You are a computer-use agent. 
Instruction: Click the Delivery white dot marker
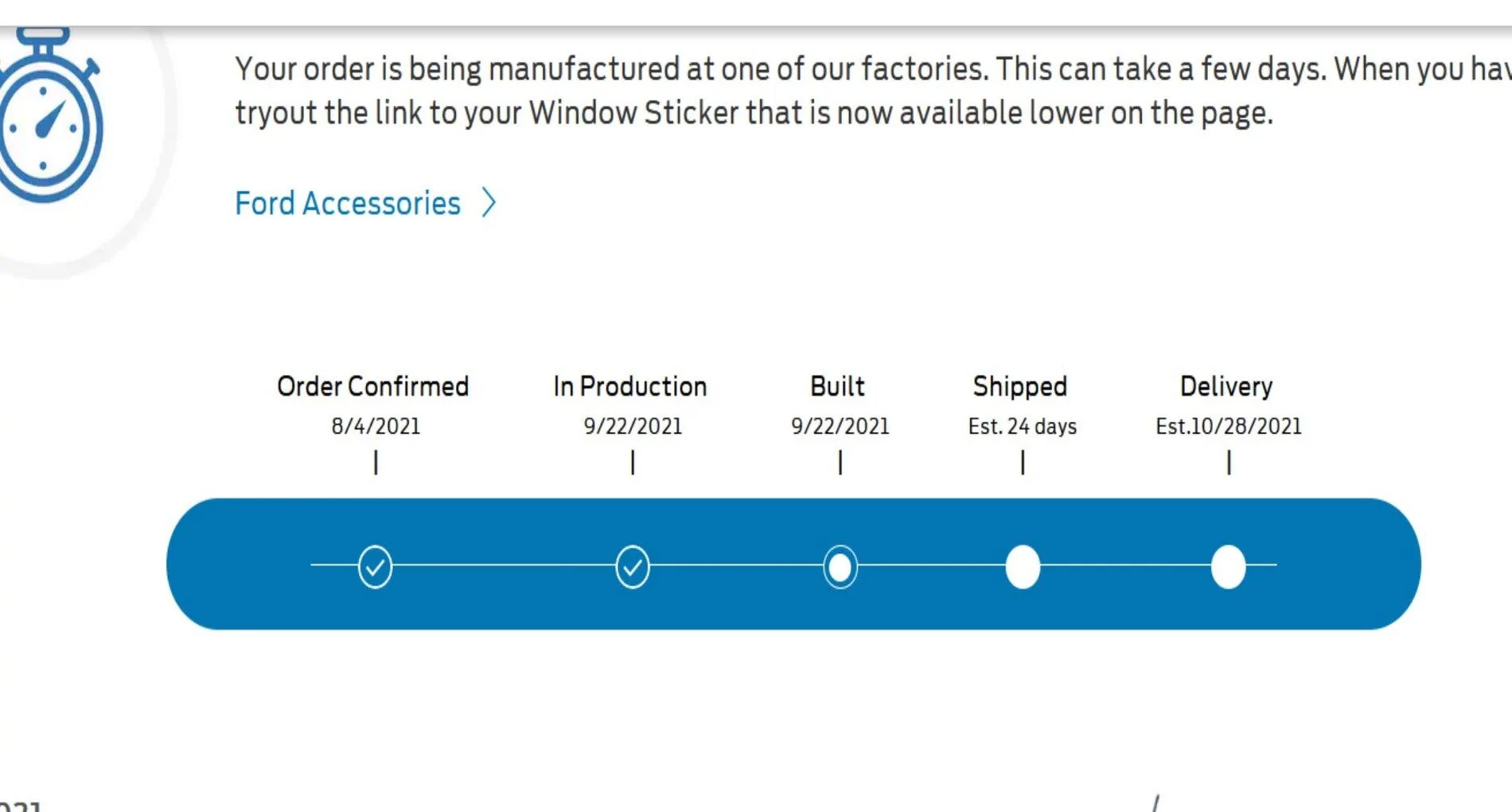tap(1228, 567)
